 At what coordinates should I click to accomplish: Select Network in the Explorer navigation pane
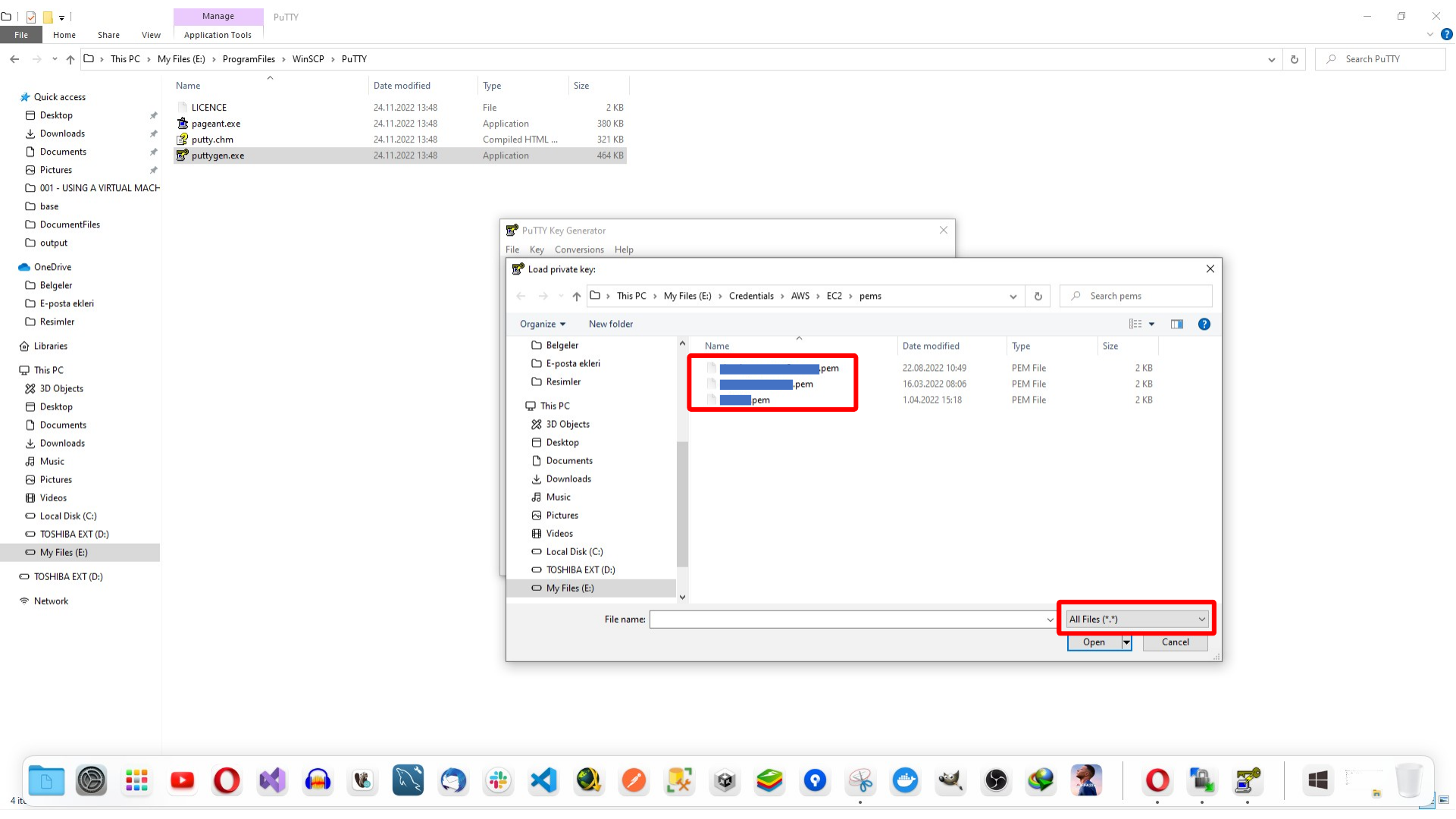click(x=51, y=601)
